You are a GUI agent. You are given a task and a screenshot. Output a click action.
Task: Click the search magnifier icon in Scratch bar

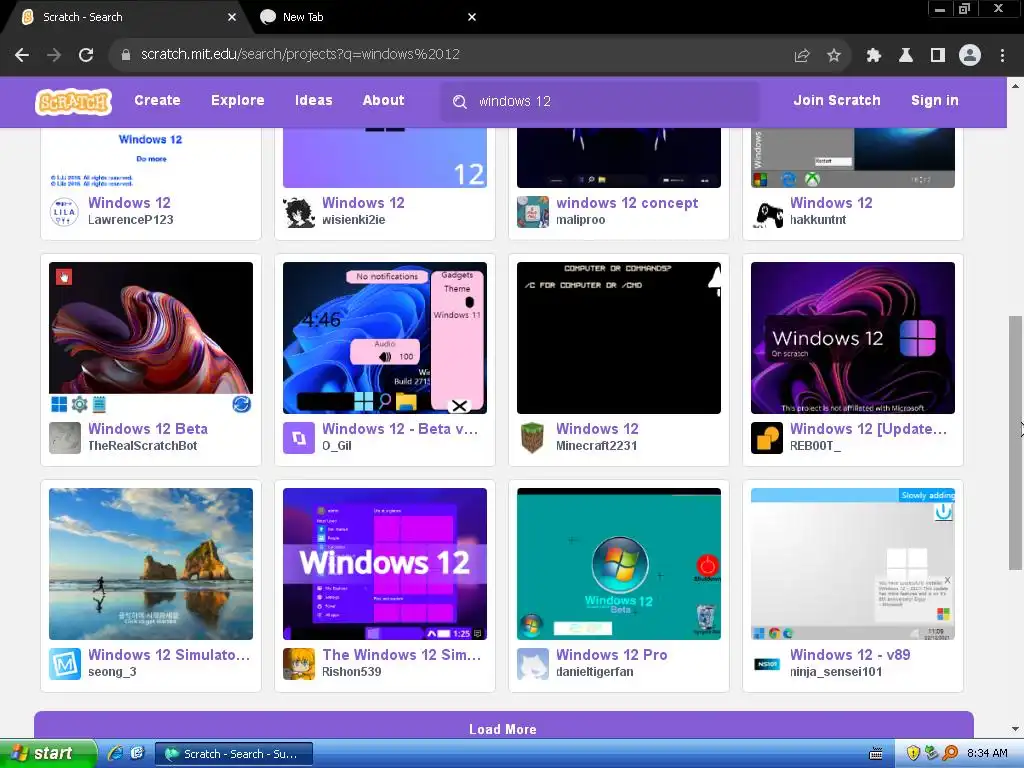(460, 102)
